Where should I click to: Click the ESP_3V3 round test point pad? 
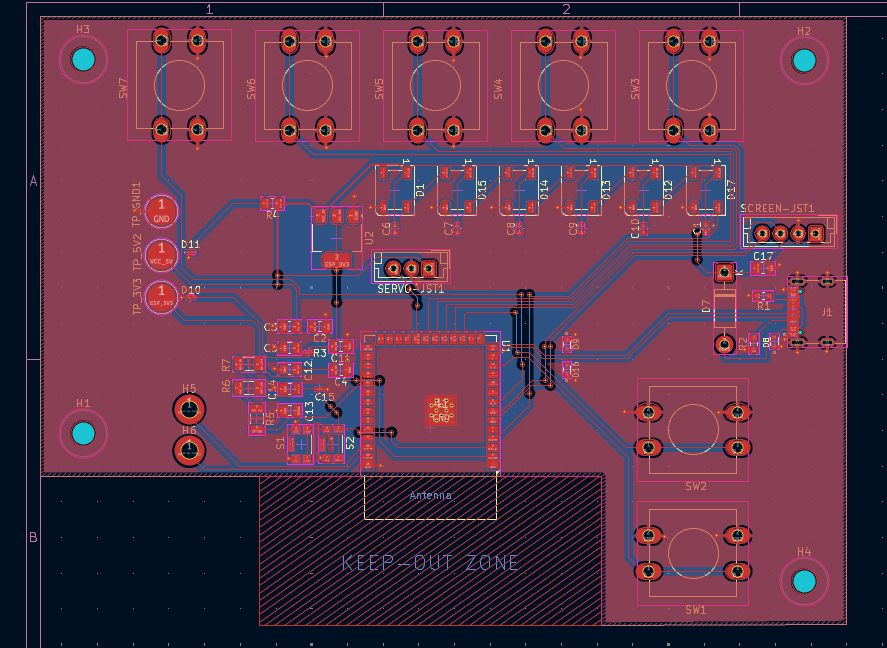162,297
